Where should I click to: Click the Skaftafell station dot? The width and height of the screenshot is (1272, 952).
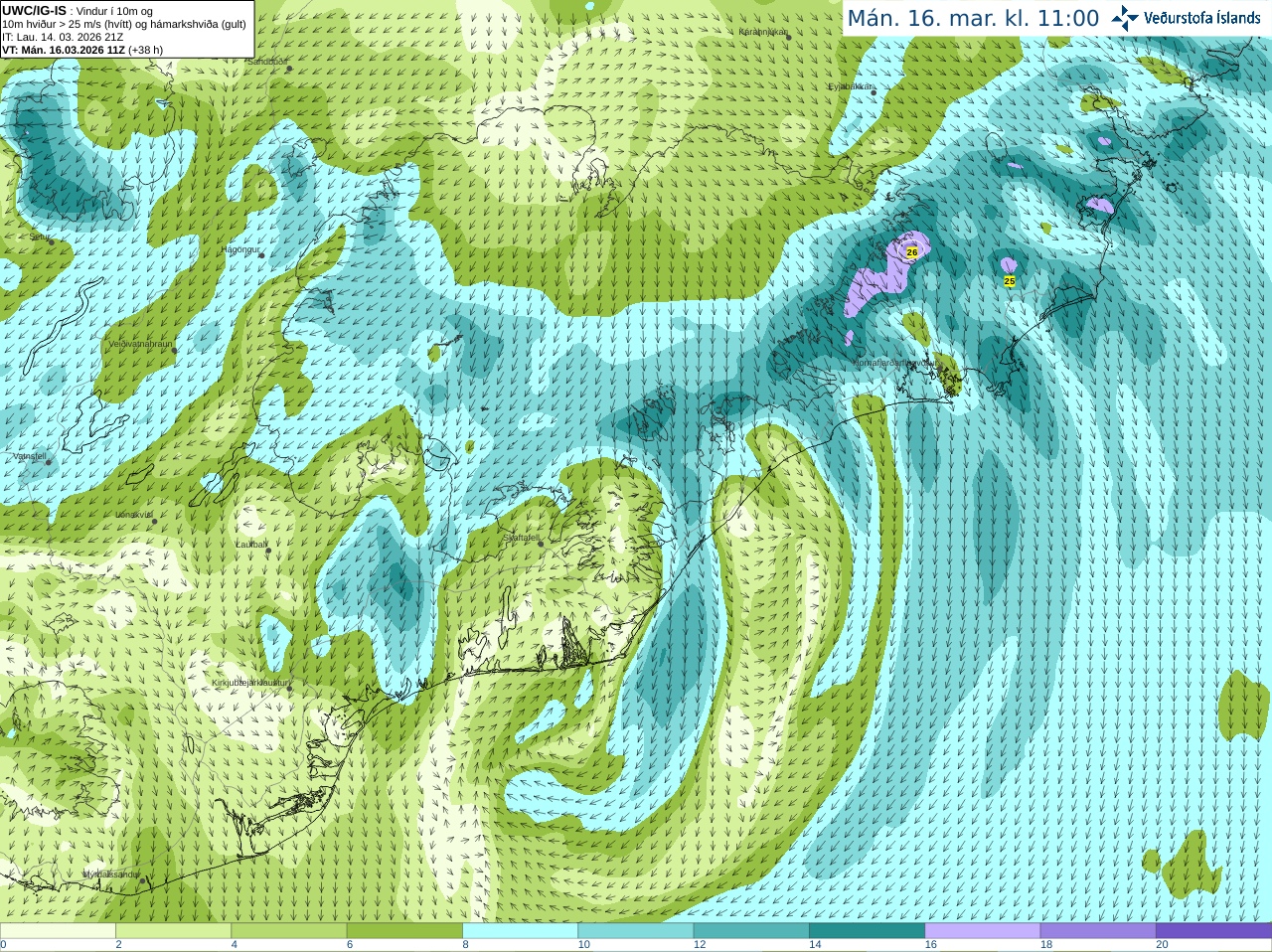coord(540,543)
